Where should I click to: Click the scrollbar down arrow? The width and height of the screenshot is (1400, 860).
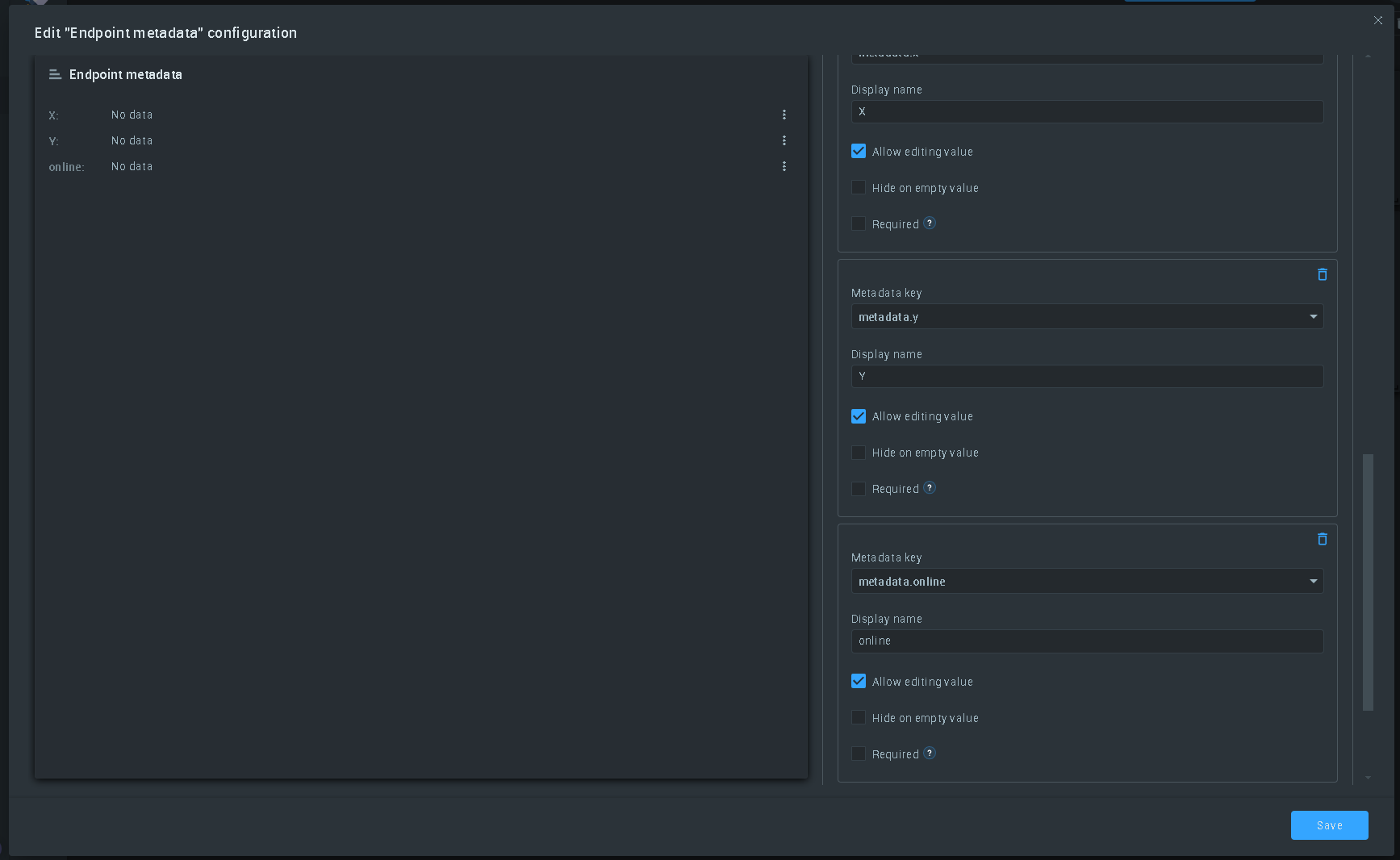coord(1368,778)
